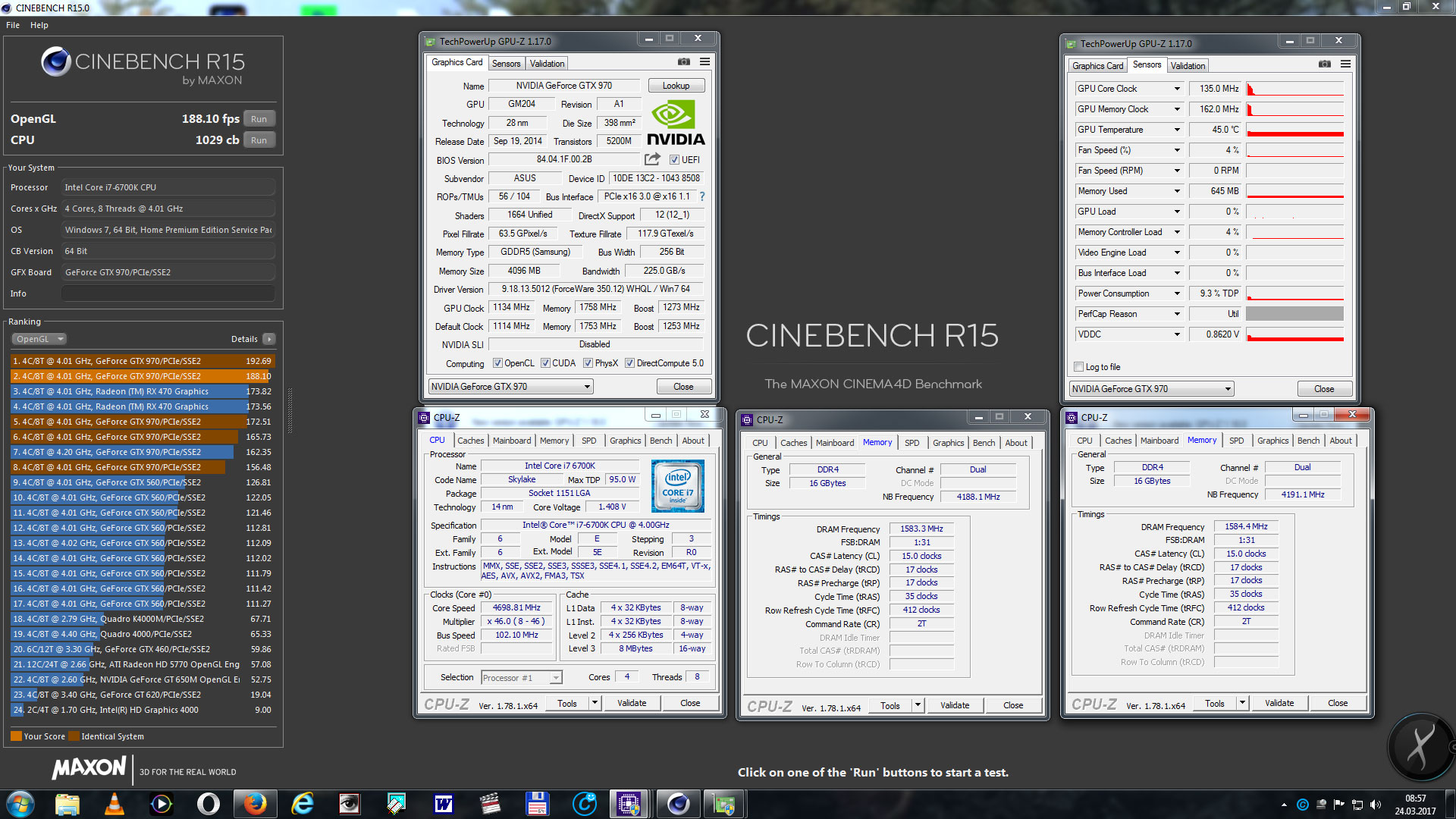The image size is (1456, 819).
Task: Click the Tools button in the right CPU-Z window
Action: tap(1214, 703)
